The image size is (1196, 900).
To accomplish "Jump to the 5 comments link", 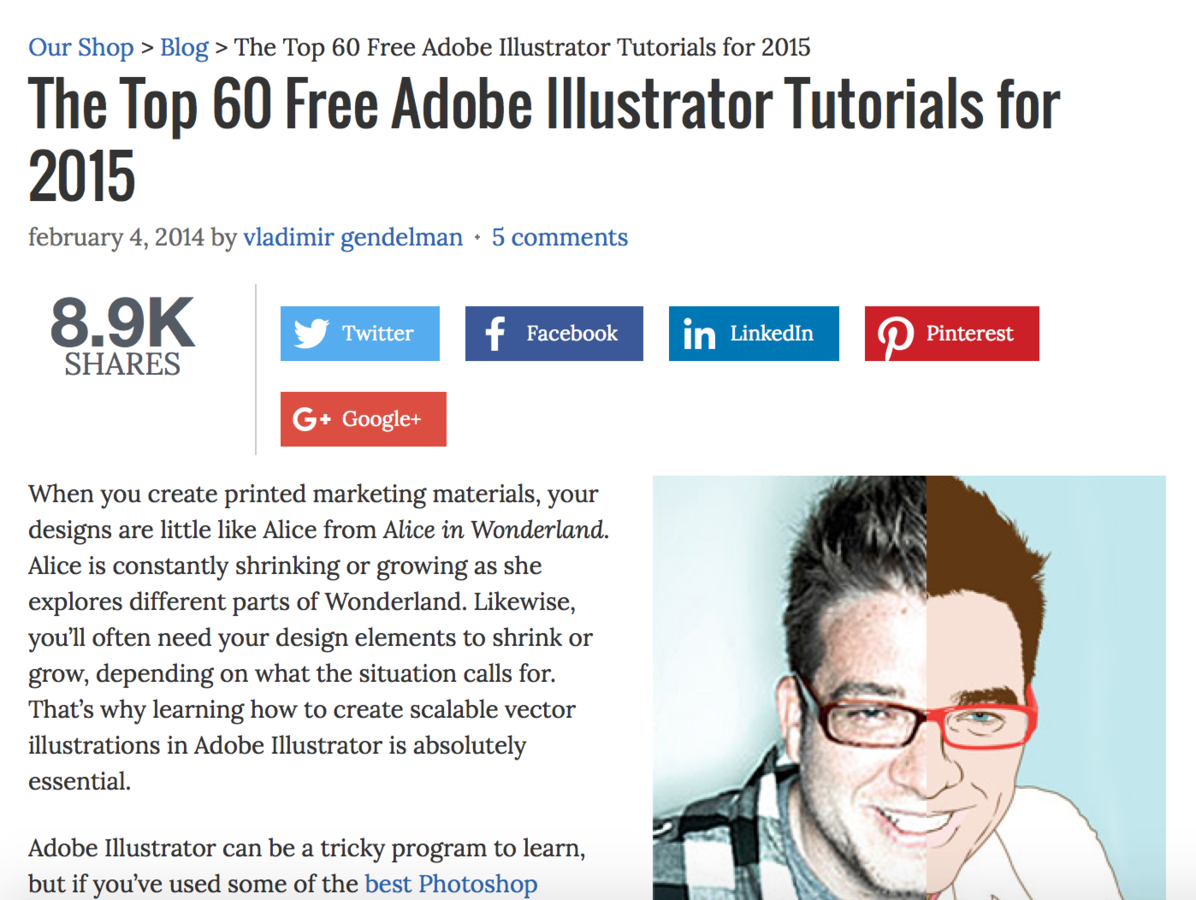I will pos(559,237).
